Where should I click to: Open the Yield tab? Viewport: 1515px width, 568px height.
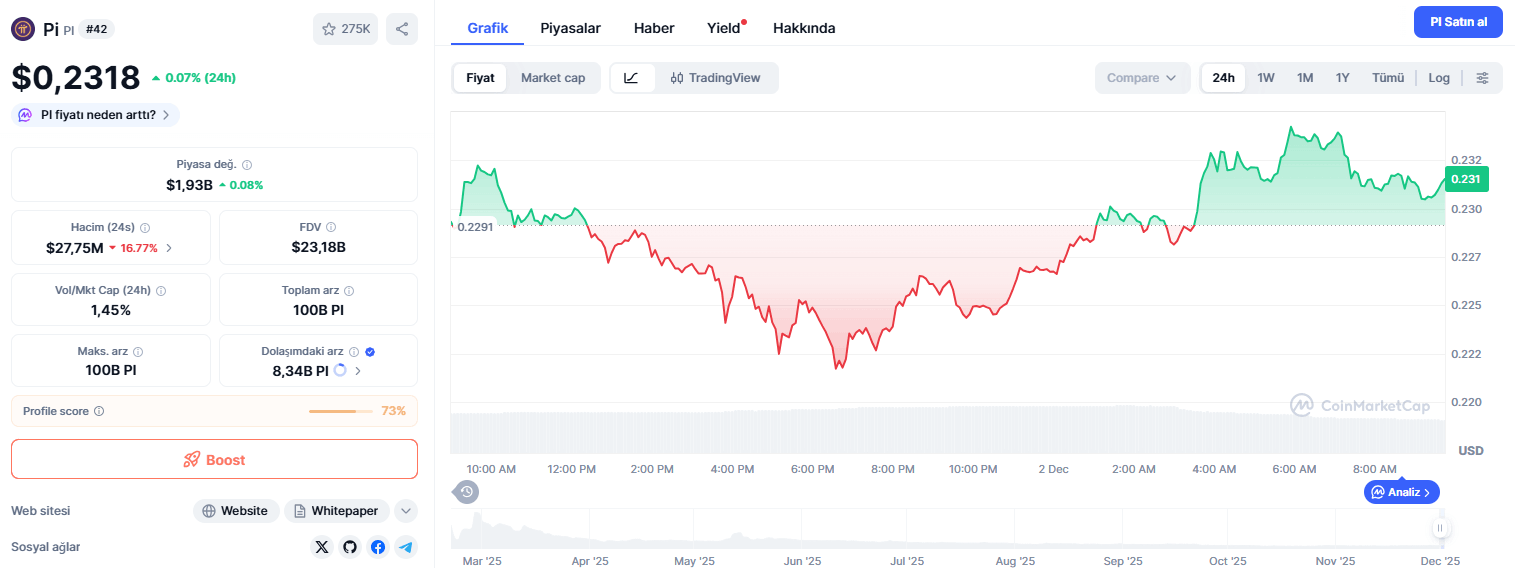(x=724, y=28)
